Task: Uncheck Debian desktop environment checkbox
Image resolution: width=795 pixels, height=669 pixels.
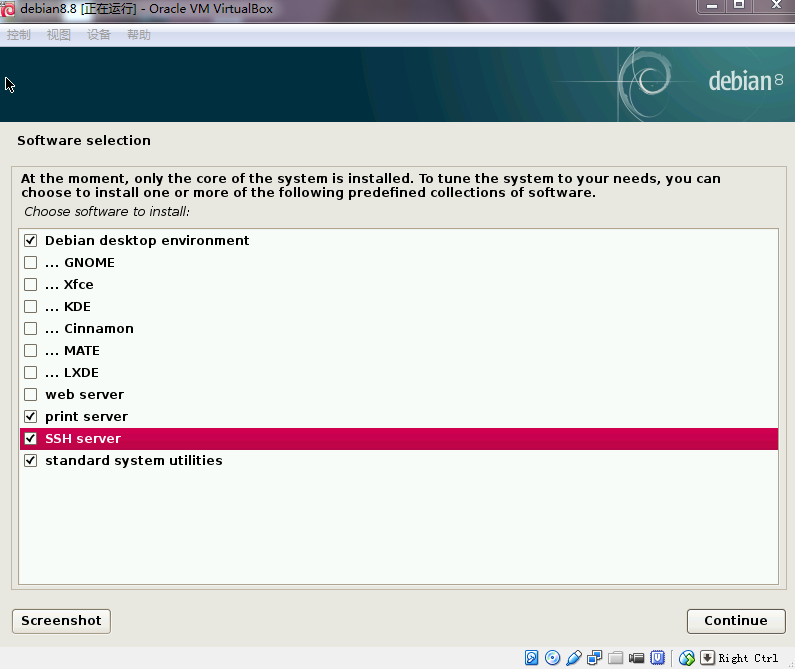Action: pos(31,241)
